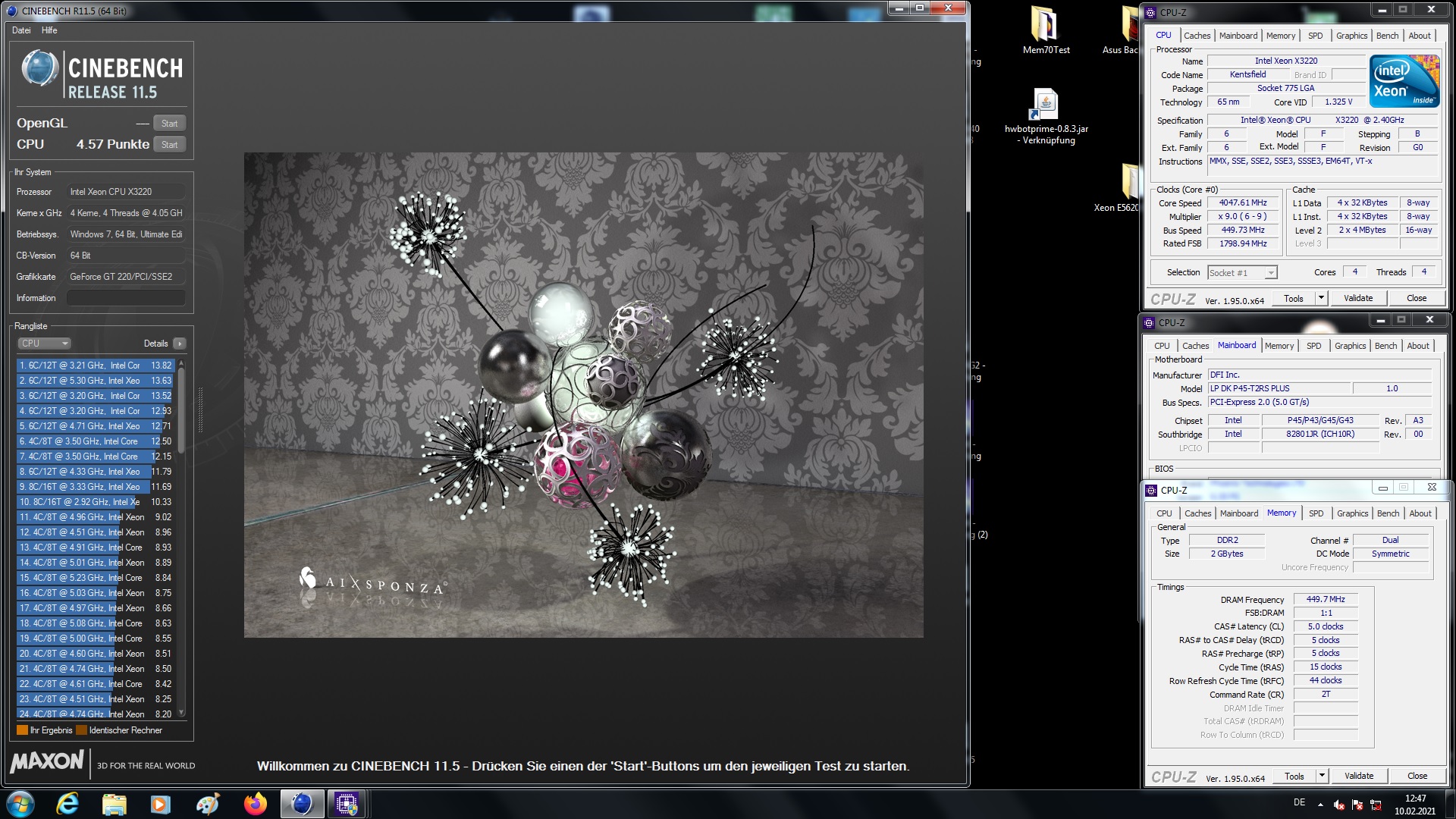Image resolution: width=1456 pixels, height=819 pixels.
Task: Click the CPU-Z Mainboard window title icon
Action: pyautogui.click(x=1149, y=322)
